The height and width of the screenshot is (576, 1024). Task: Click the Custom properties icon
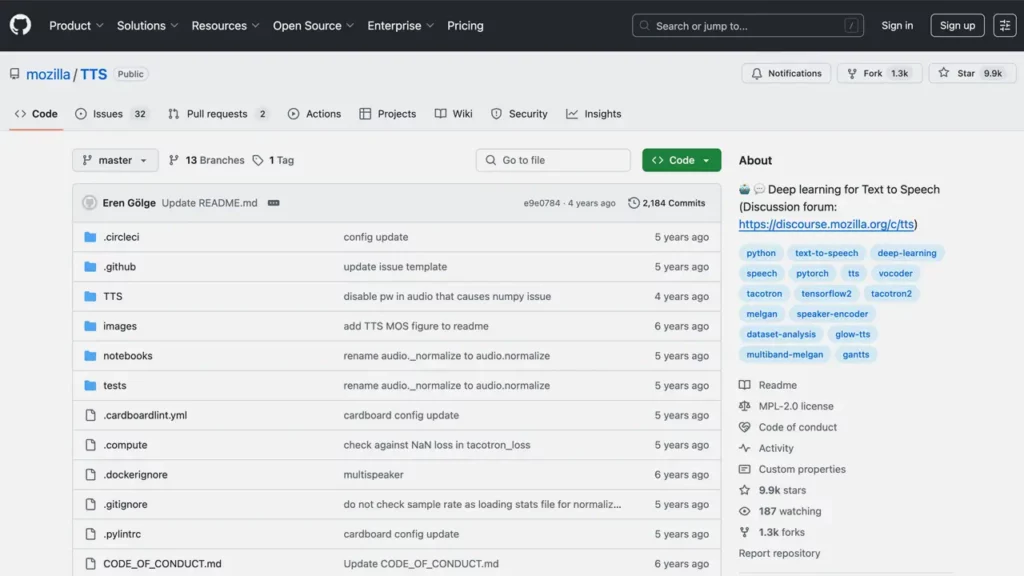[744, 469]
